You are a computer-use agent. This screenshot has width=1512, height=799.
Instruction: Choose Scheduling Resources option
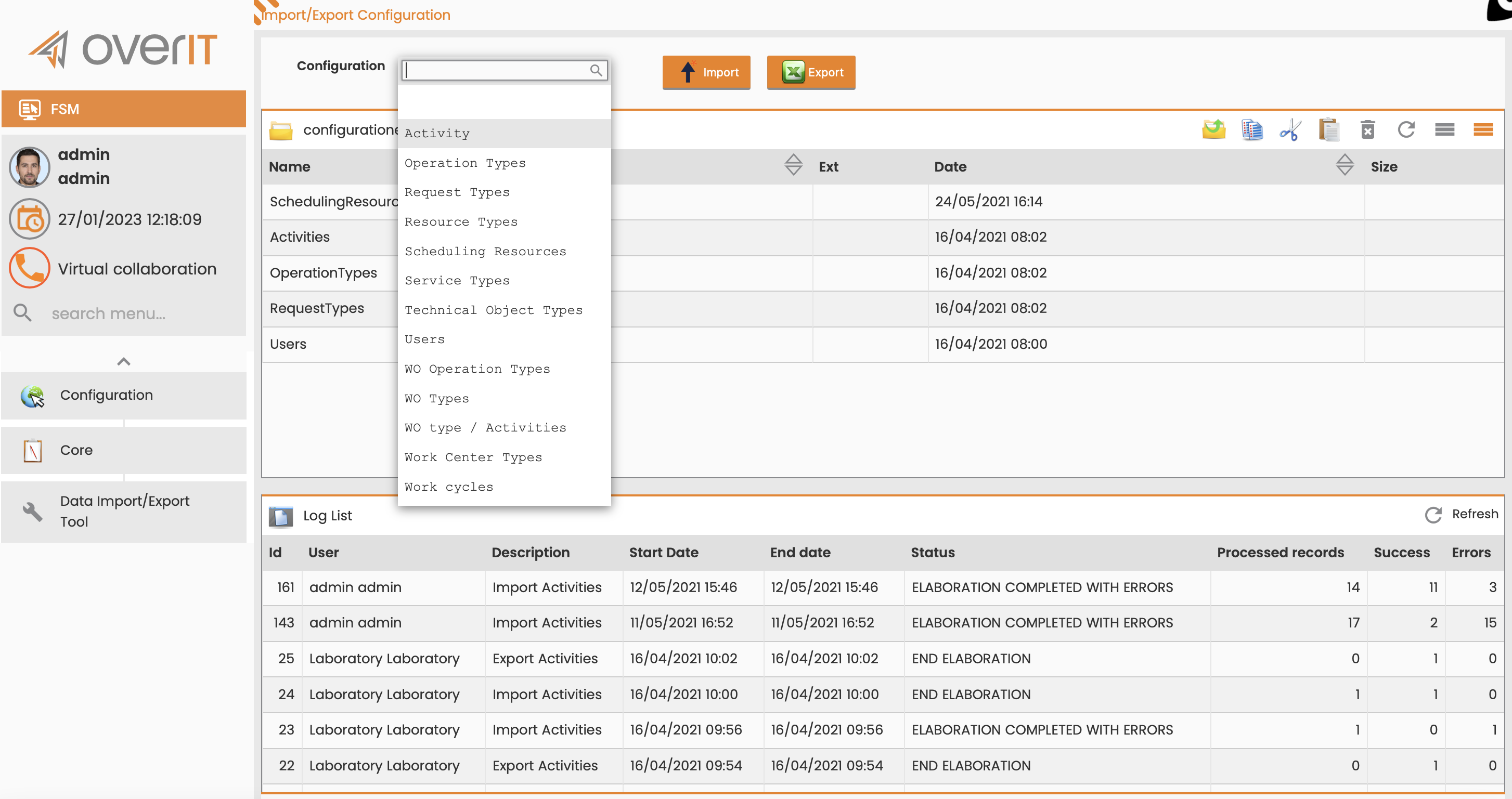[x=504, y=251]
